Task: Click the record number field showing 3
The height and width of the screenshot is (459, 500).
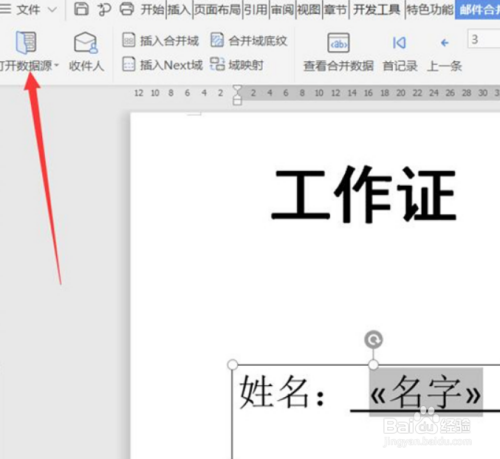Action: pos(484,40)
